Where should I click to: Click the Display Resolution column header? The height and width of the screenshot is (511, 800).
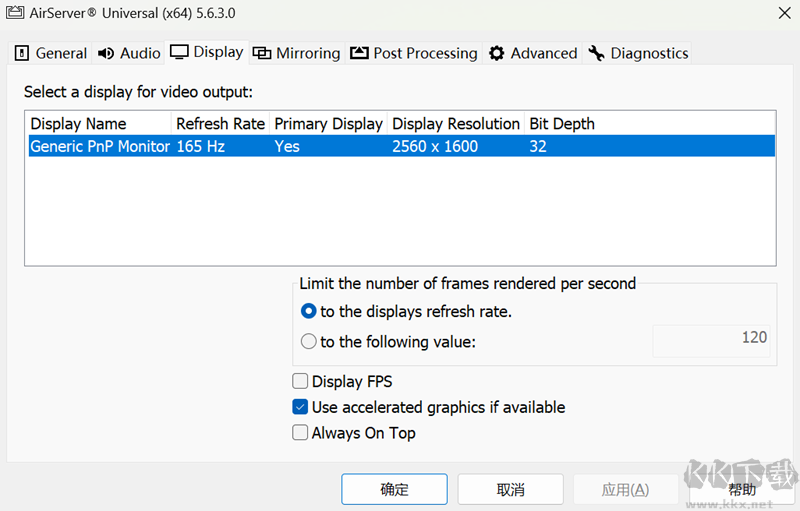pos(455,124)
